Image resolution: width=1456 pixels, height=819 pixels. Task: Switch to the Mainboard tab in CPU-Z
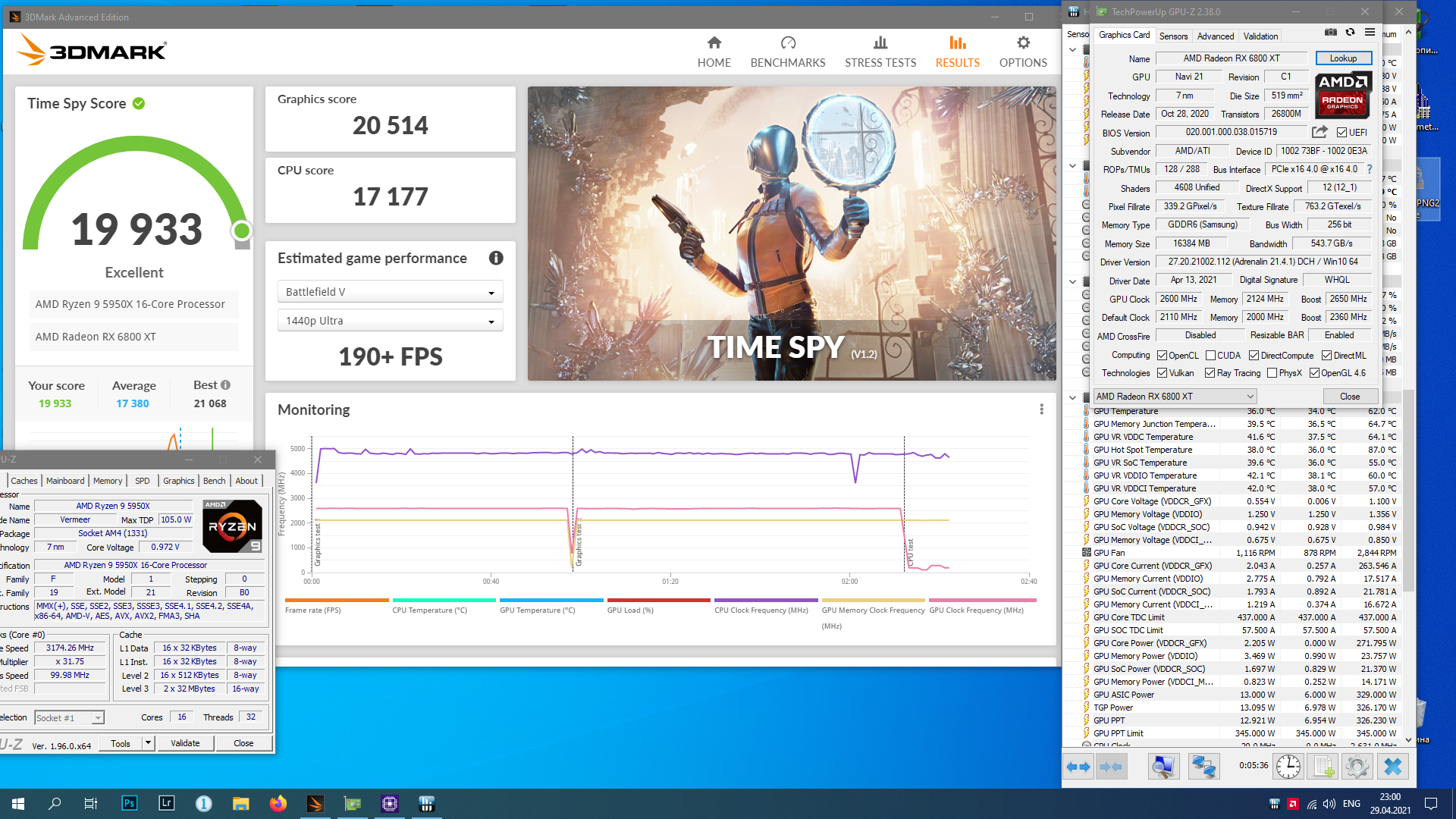pos(65,481)
